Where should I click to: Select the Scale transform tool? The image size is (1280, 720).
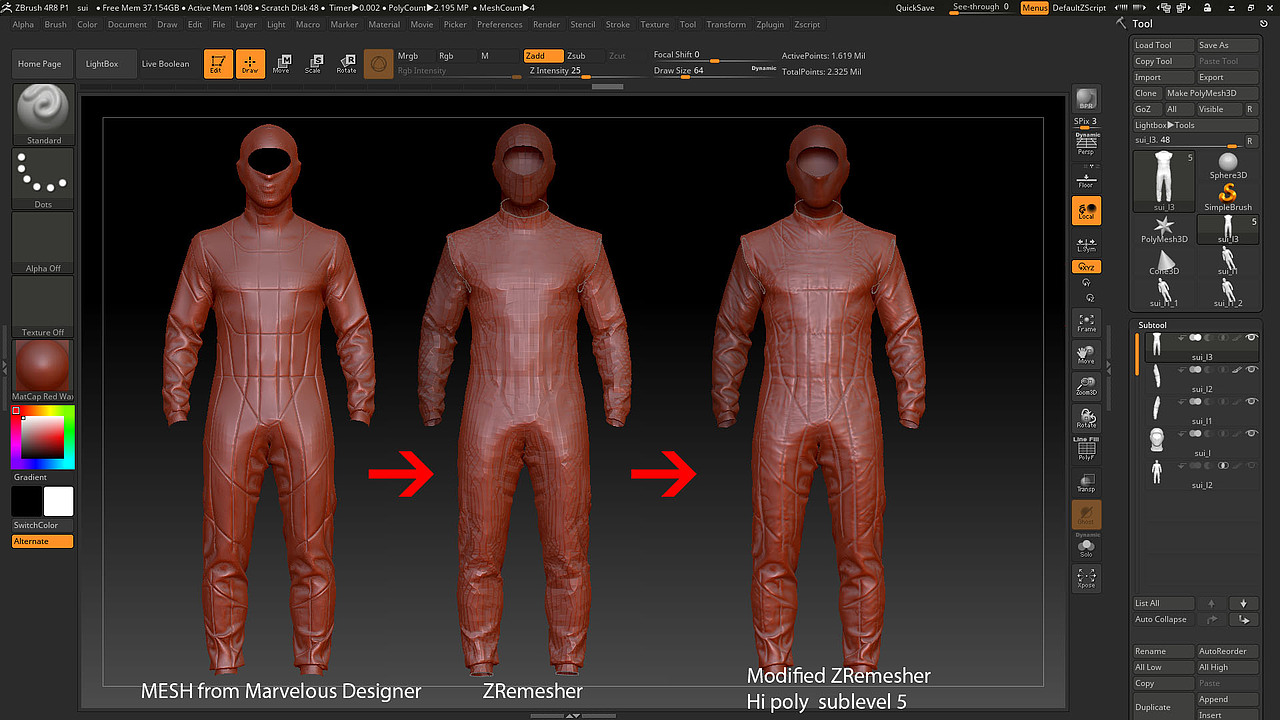(x=313, y=64)
